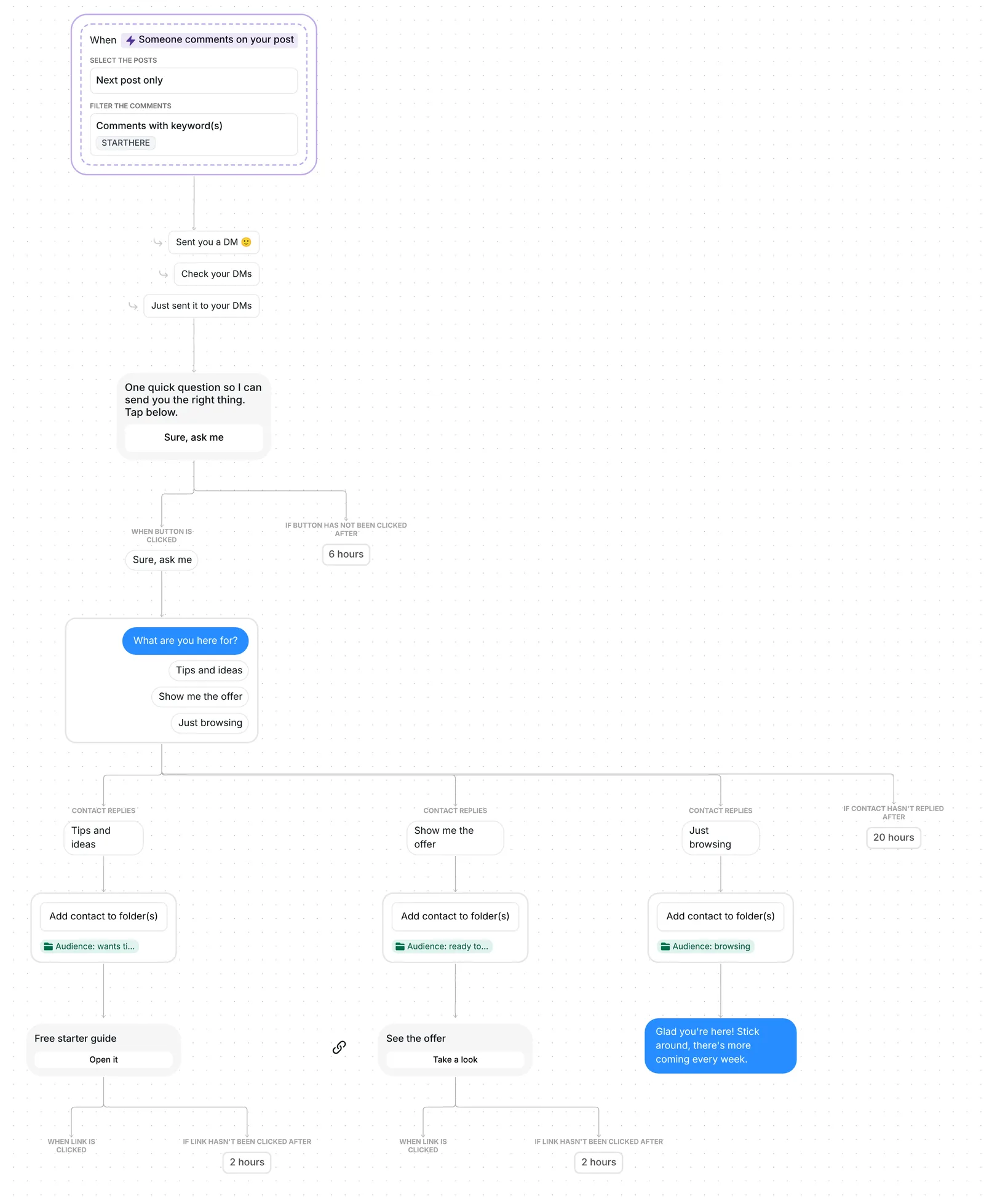This screenshot has width=984, height=1204.
Task: Click the "Open it" link button
Action: (103, 1060)
